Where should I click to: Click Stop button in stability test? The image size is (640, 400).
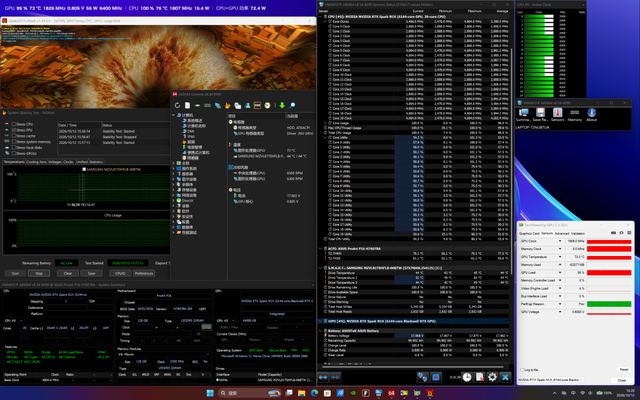(x=39, y=273)
